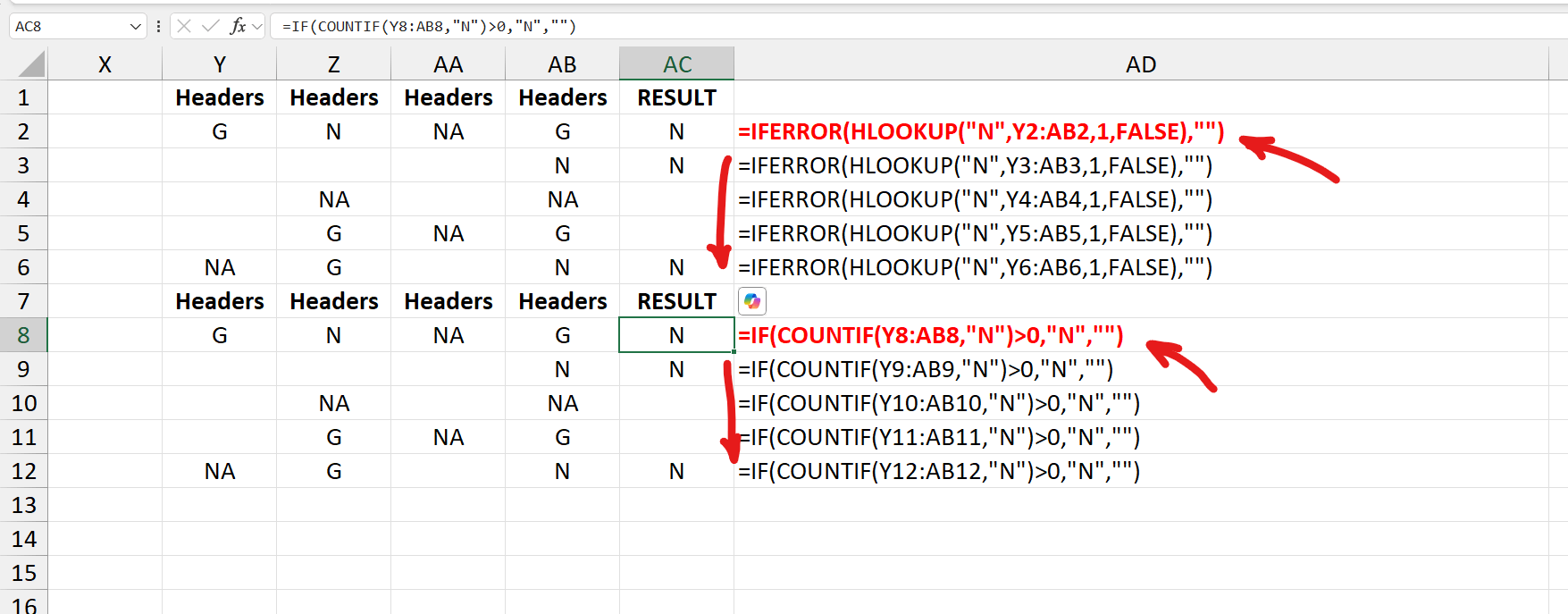The width and height of the screenshot is (1568, 614).
Task: Select the Name Box showing AC8
Action: (x=69, y=26)
